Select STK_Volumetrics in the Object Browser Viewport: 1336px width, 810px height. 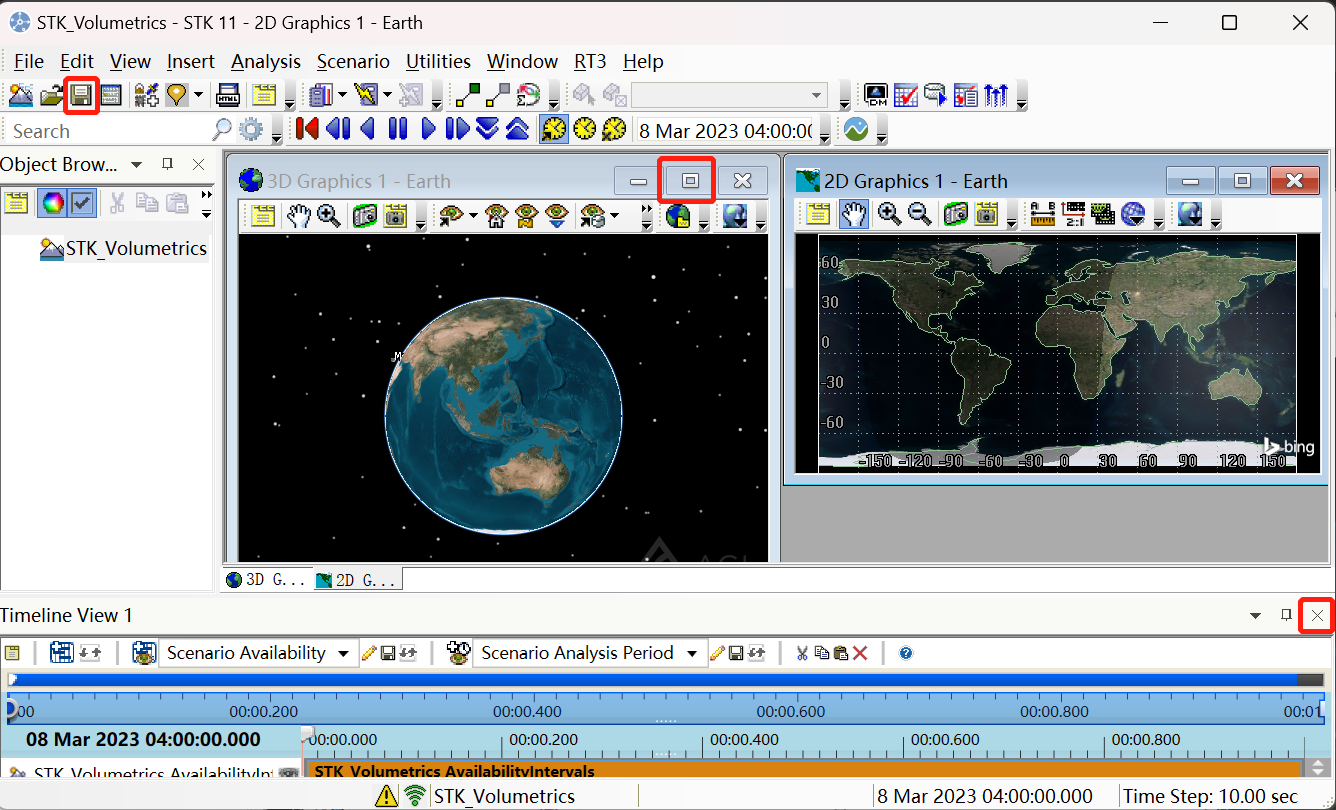click(135, 248)
